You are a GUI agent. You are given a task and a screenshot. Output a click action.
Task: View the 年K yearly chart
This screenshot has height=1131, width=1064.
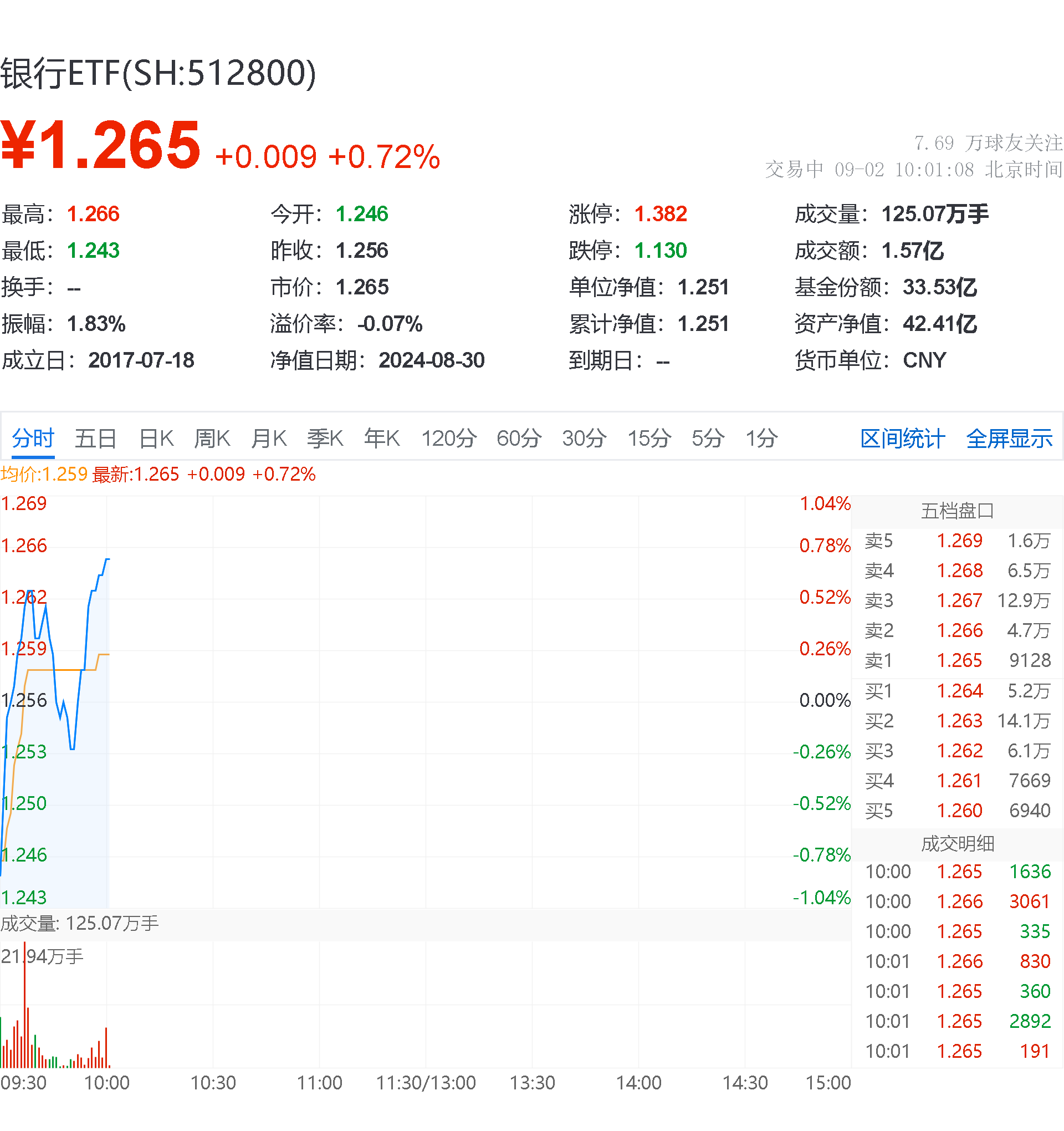coord(381,438)
